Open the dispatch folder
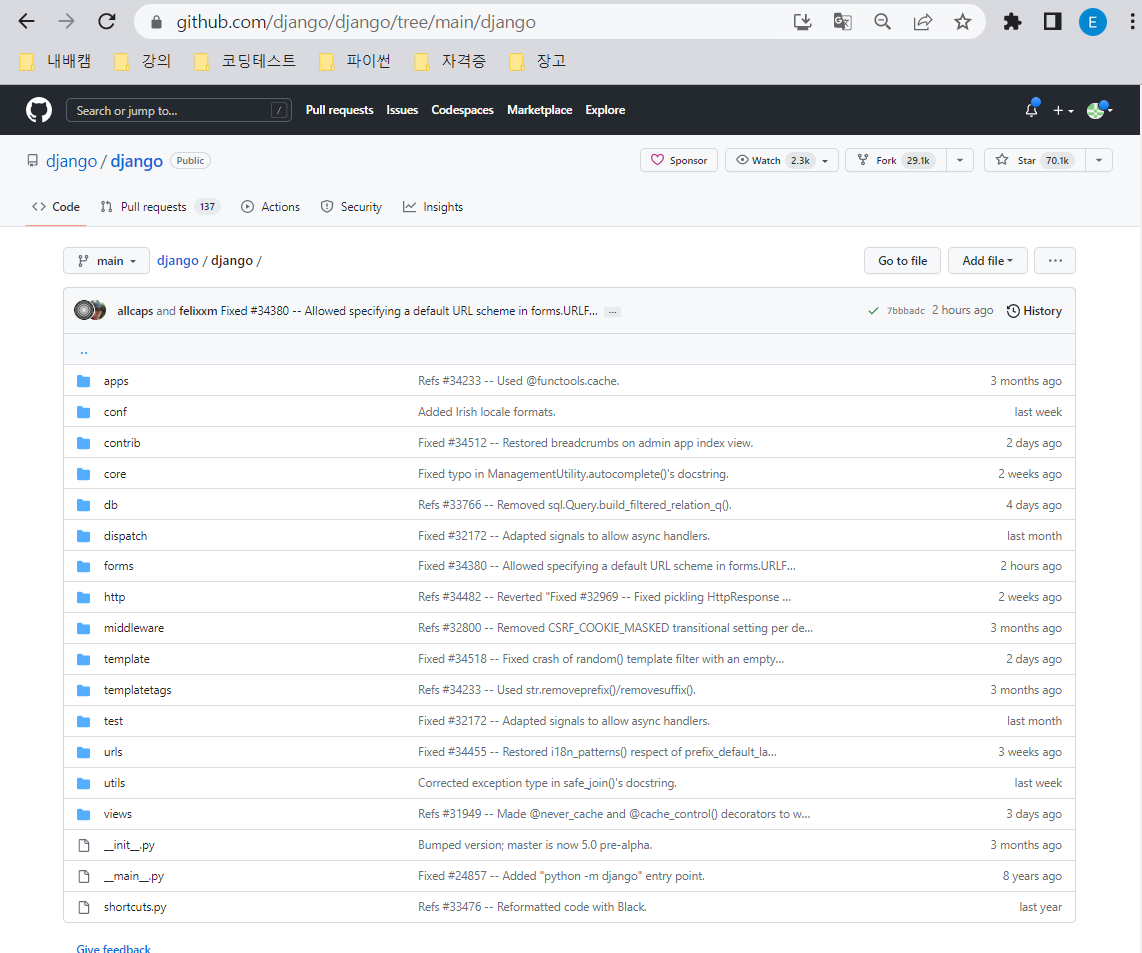Screen dimensions: 1142x953 (125, 536)
